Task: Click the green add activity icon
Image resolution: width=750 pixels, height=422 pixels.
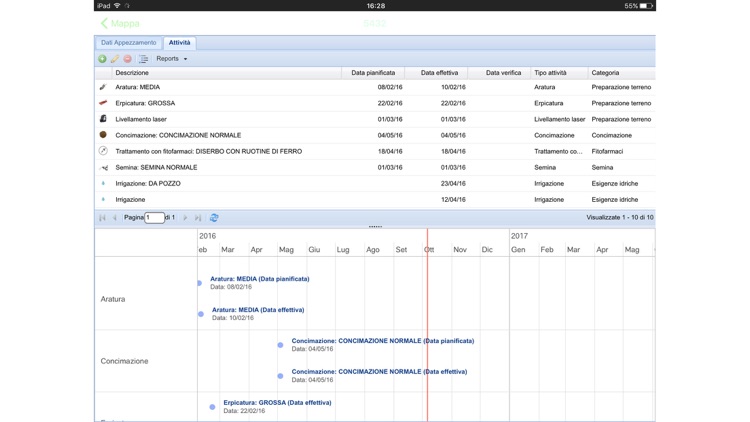Action: tap(102, 59)
